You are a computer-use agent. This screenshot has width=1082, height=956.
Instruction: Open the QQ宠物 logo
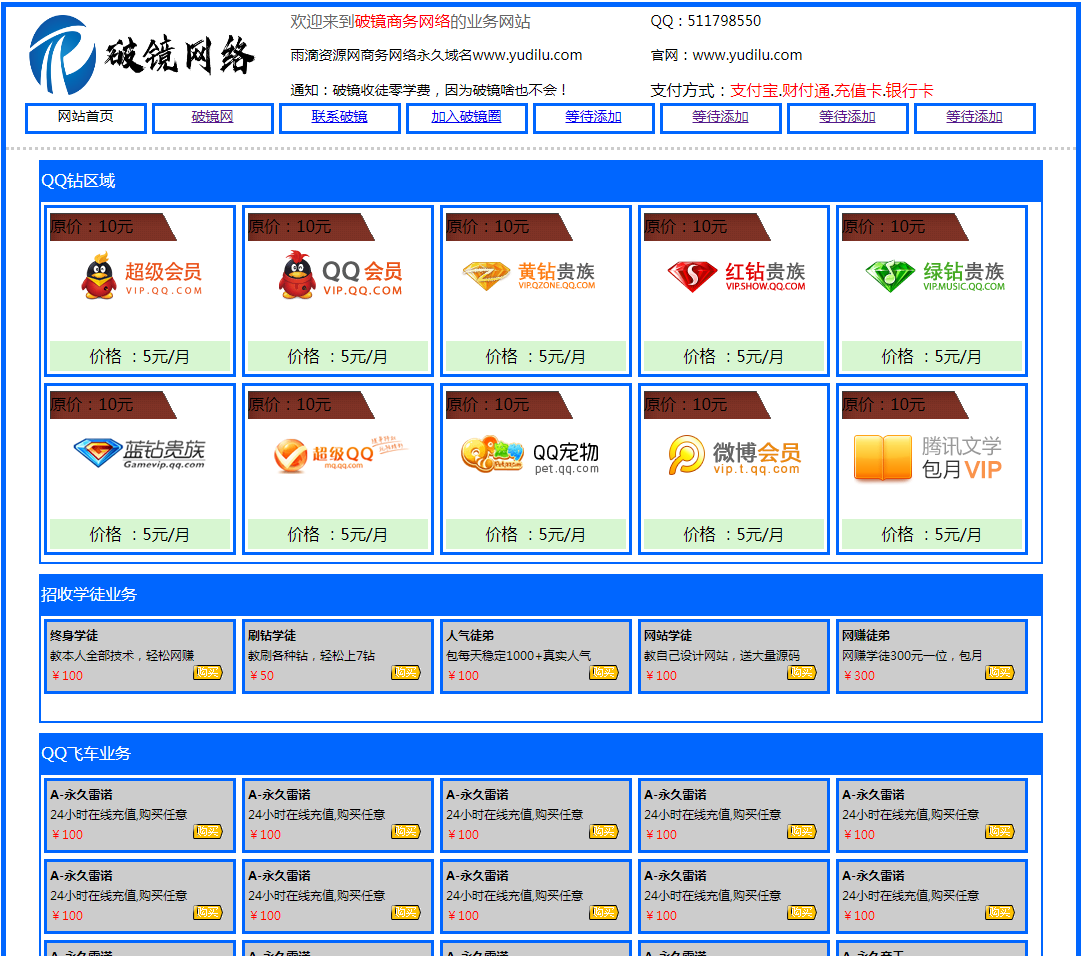coord(530,454)
